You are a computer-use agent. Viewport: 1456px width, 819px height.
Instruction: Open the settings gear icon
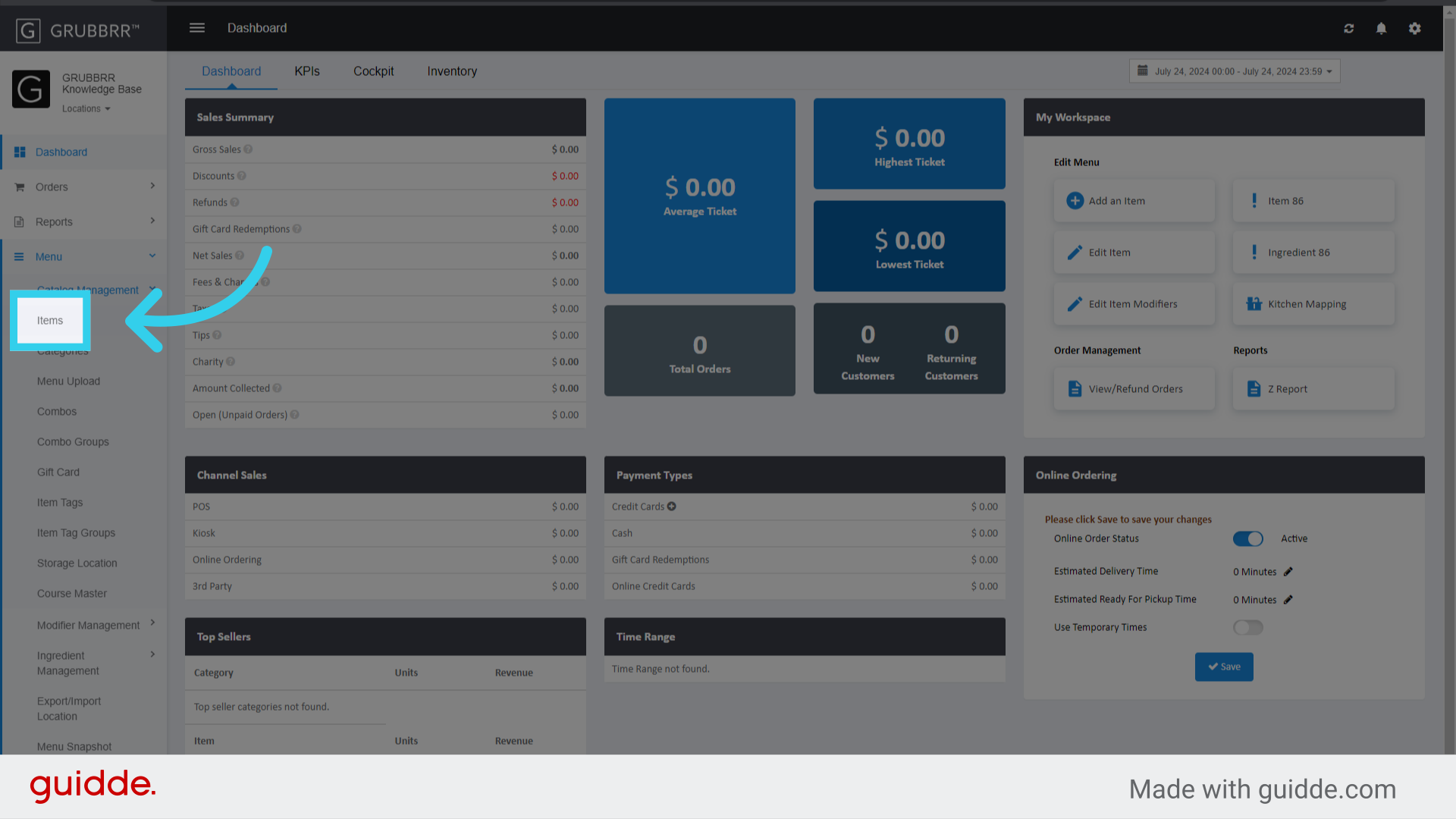pos(1415,29)
